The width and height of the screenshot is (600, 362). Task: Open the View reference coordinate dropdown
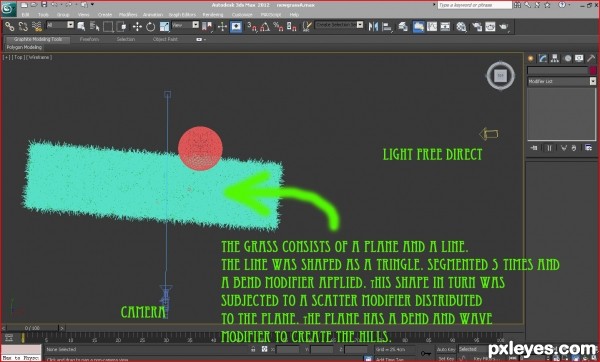pos(185,25)
